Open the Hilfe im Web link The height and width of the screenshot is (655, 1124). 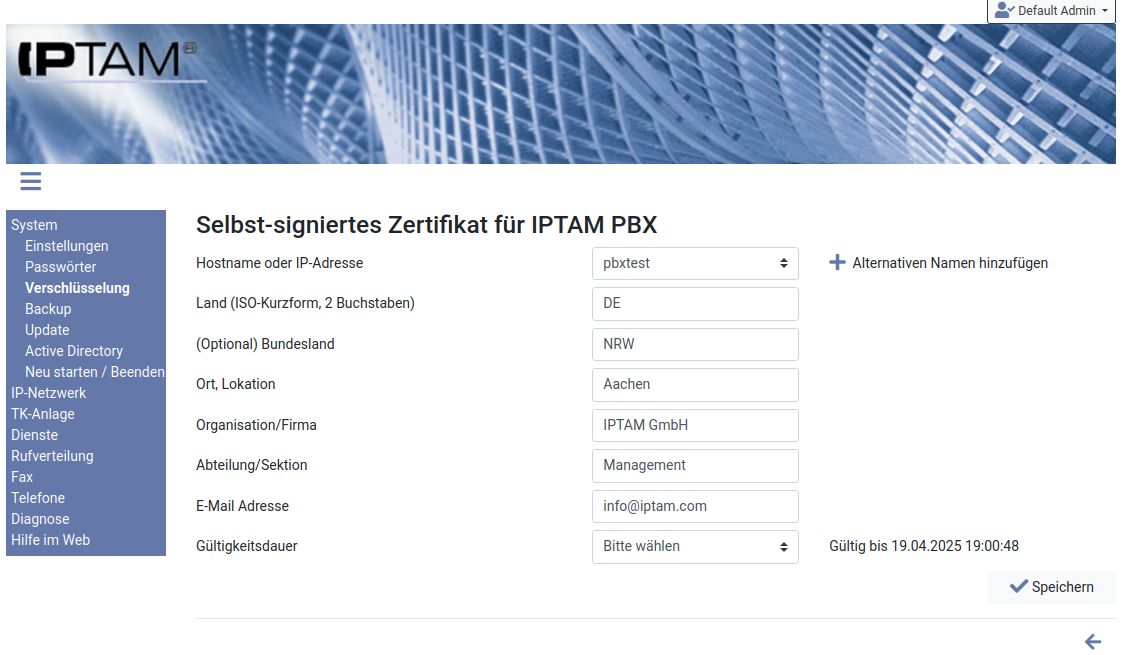tap(50, 540)
